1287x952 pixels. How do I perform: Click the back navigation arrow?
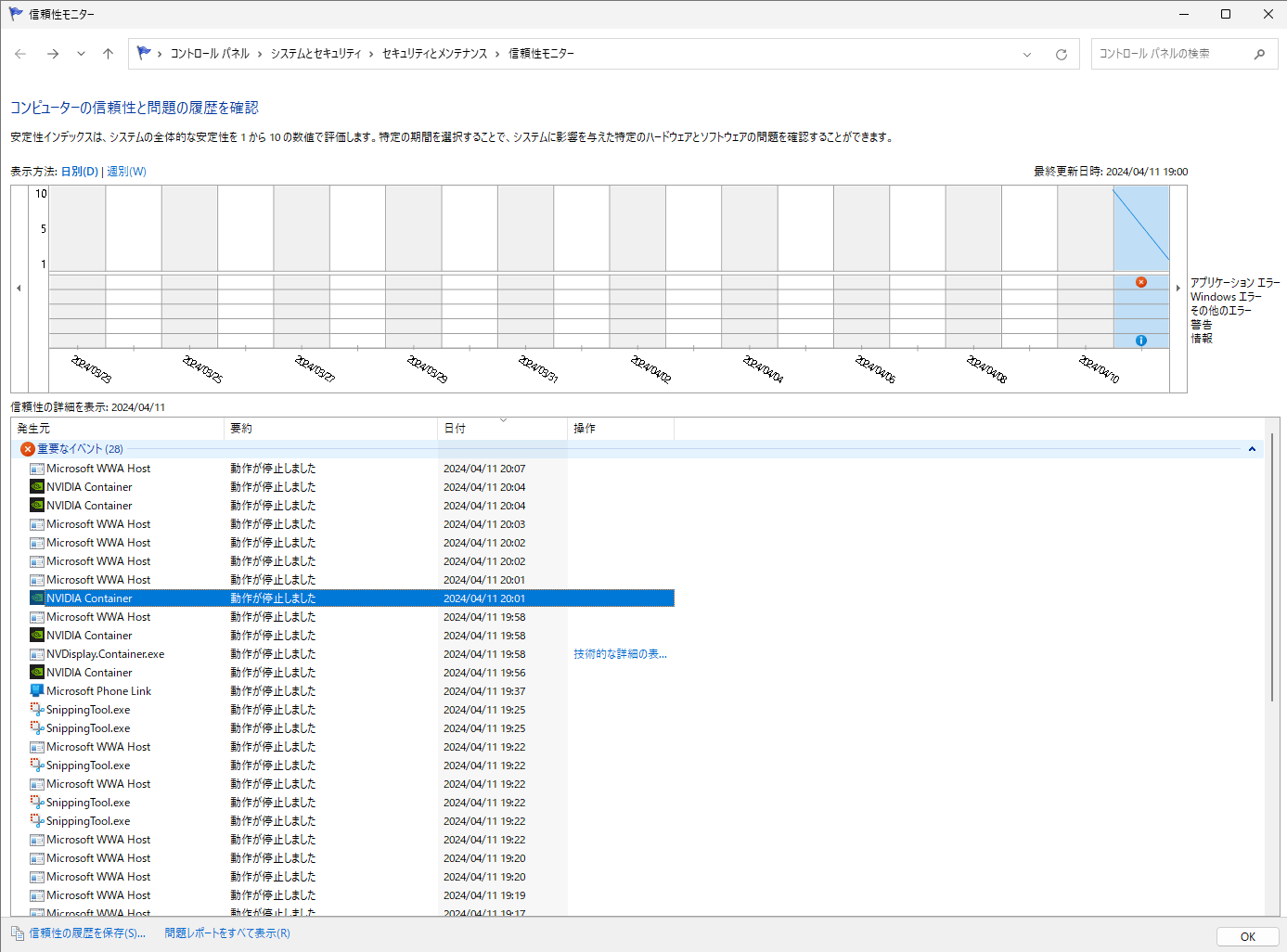coord(20,54)
